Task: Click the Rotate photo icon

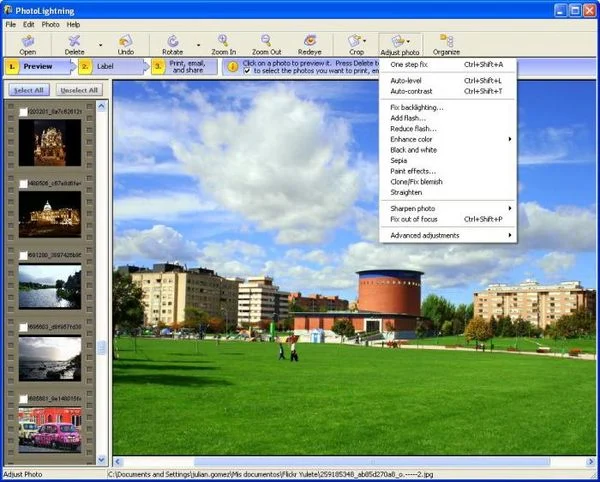Action: pos(173,41)
